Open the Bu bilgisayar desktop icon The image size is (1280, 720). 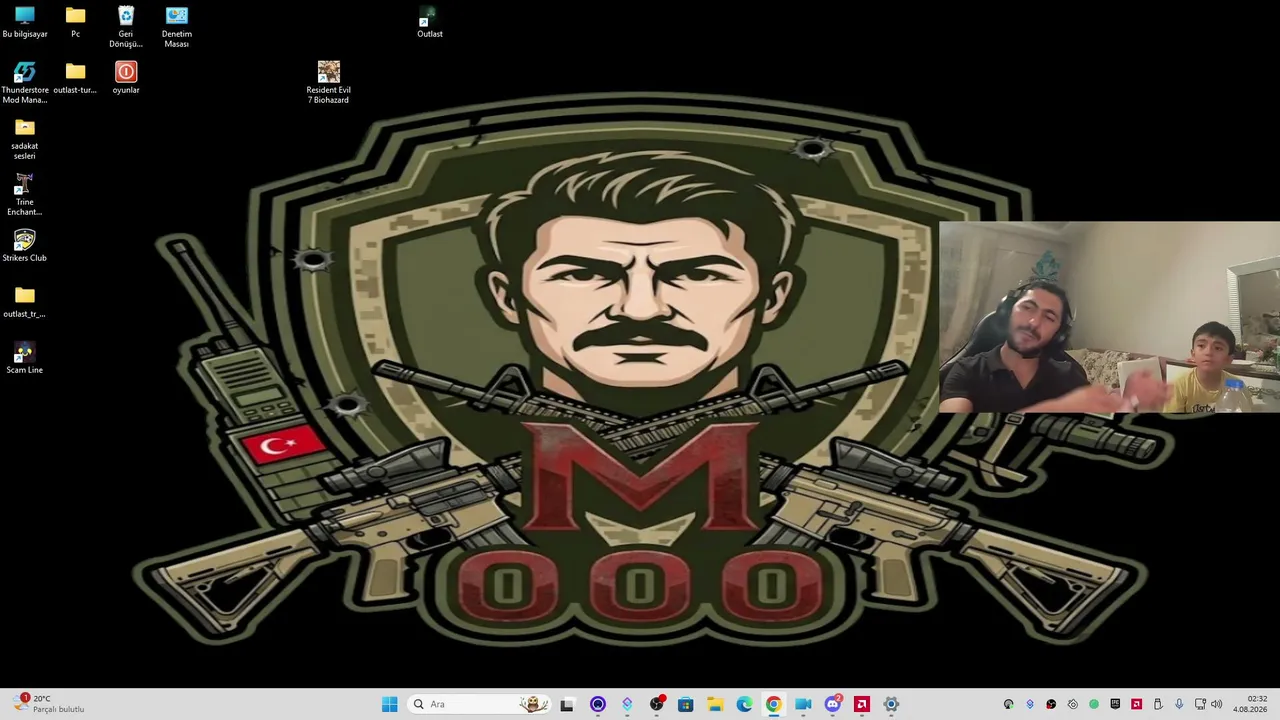pyautogui.click(x=25, y=23)
